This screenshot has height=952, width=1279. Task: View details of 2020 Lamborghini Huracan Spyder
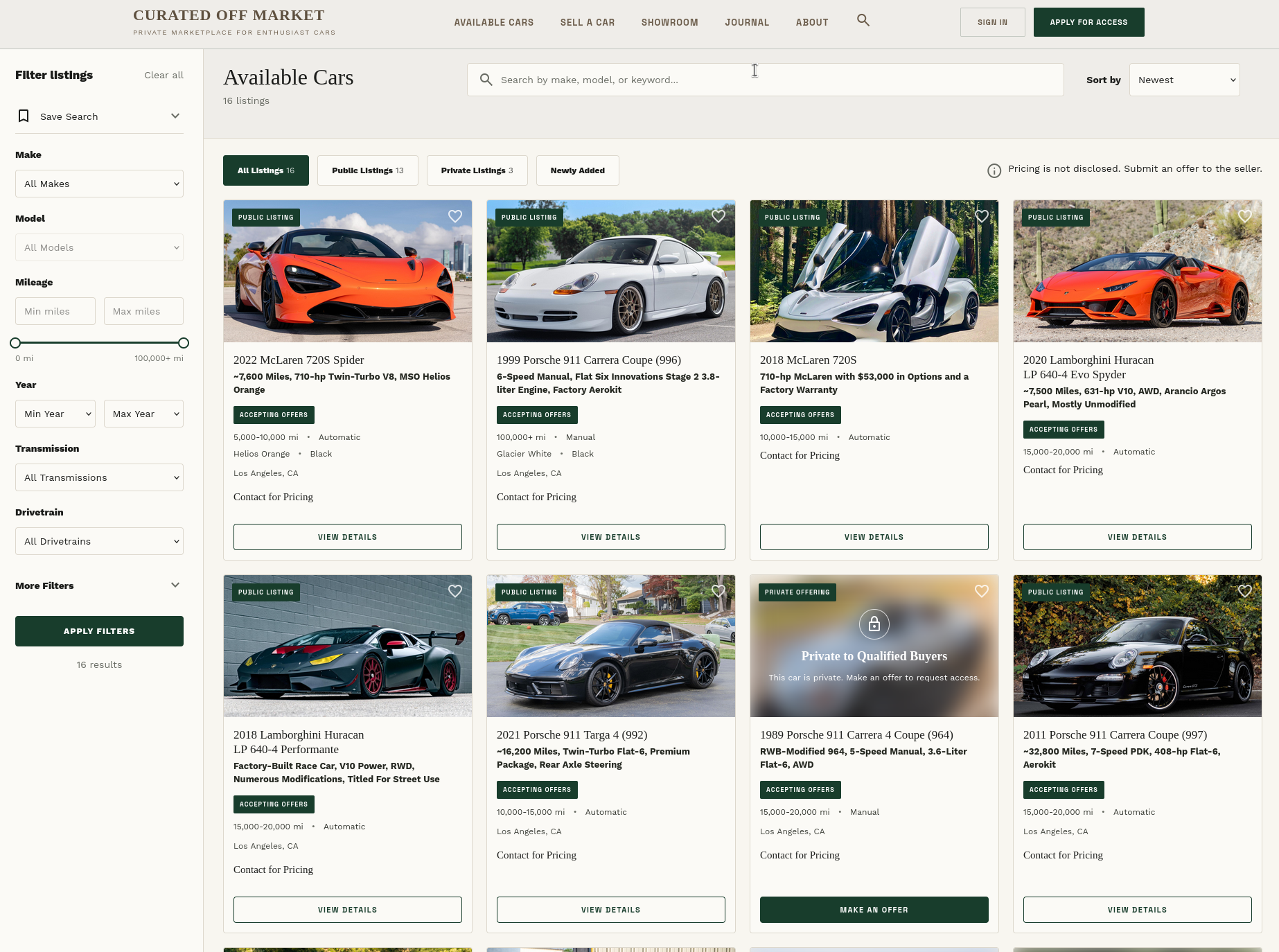point(1138,537)
